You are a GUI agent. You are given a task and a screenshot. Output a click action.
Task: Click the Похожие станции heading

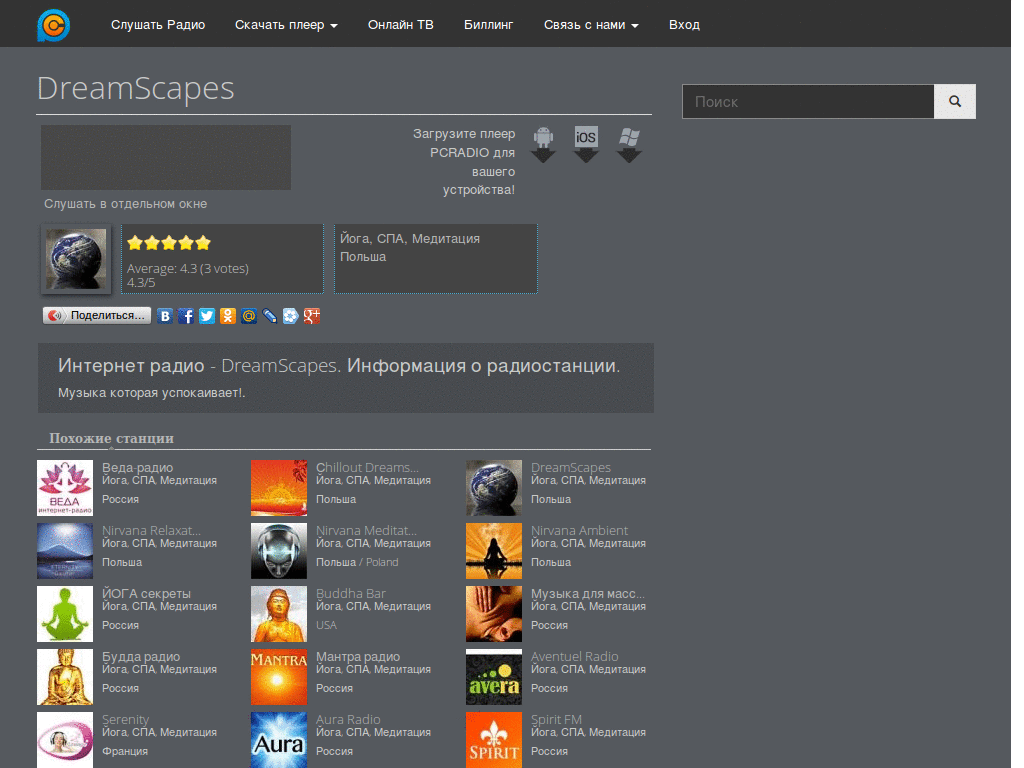[112, 438]
